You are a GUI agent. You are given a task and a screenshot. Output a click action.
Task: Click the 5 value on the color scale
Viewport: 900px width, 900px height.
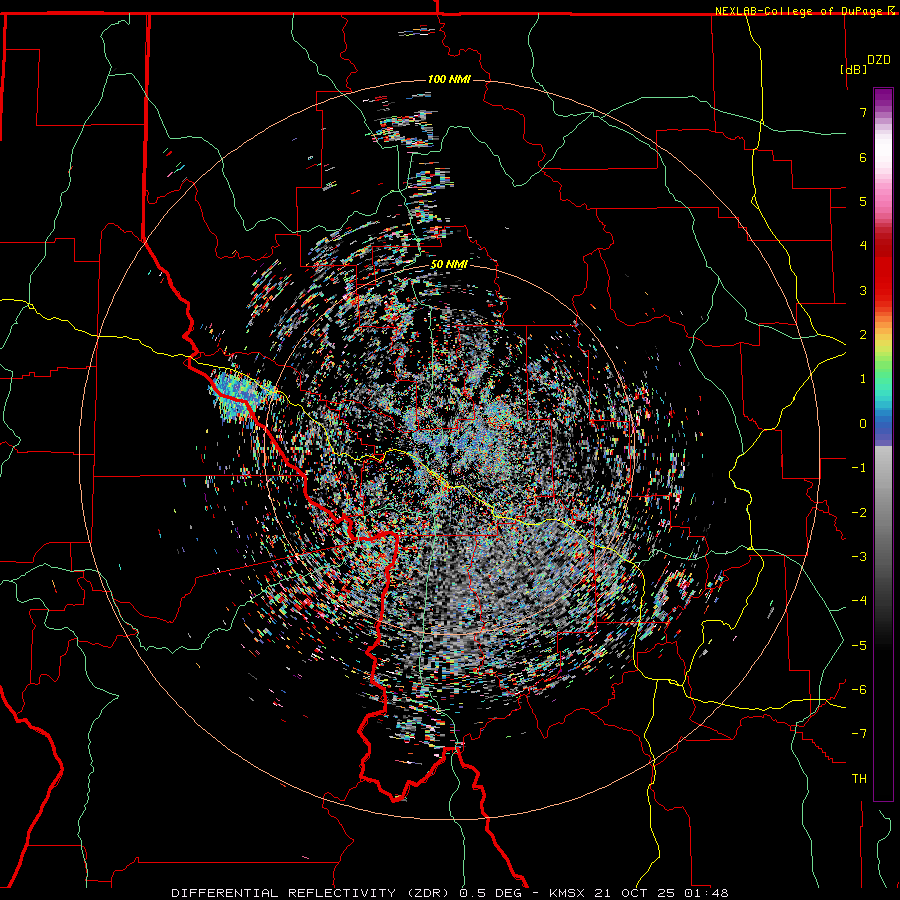point(863,201)
